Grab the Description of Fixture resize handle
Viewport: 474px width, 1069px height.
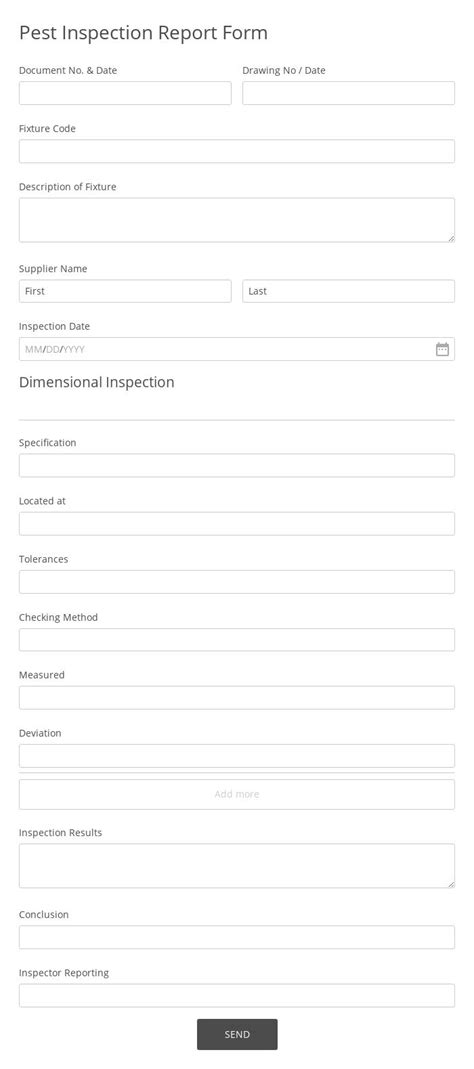coord(451,238)
